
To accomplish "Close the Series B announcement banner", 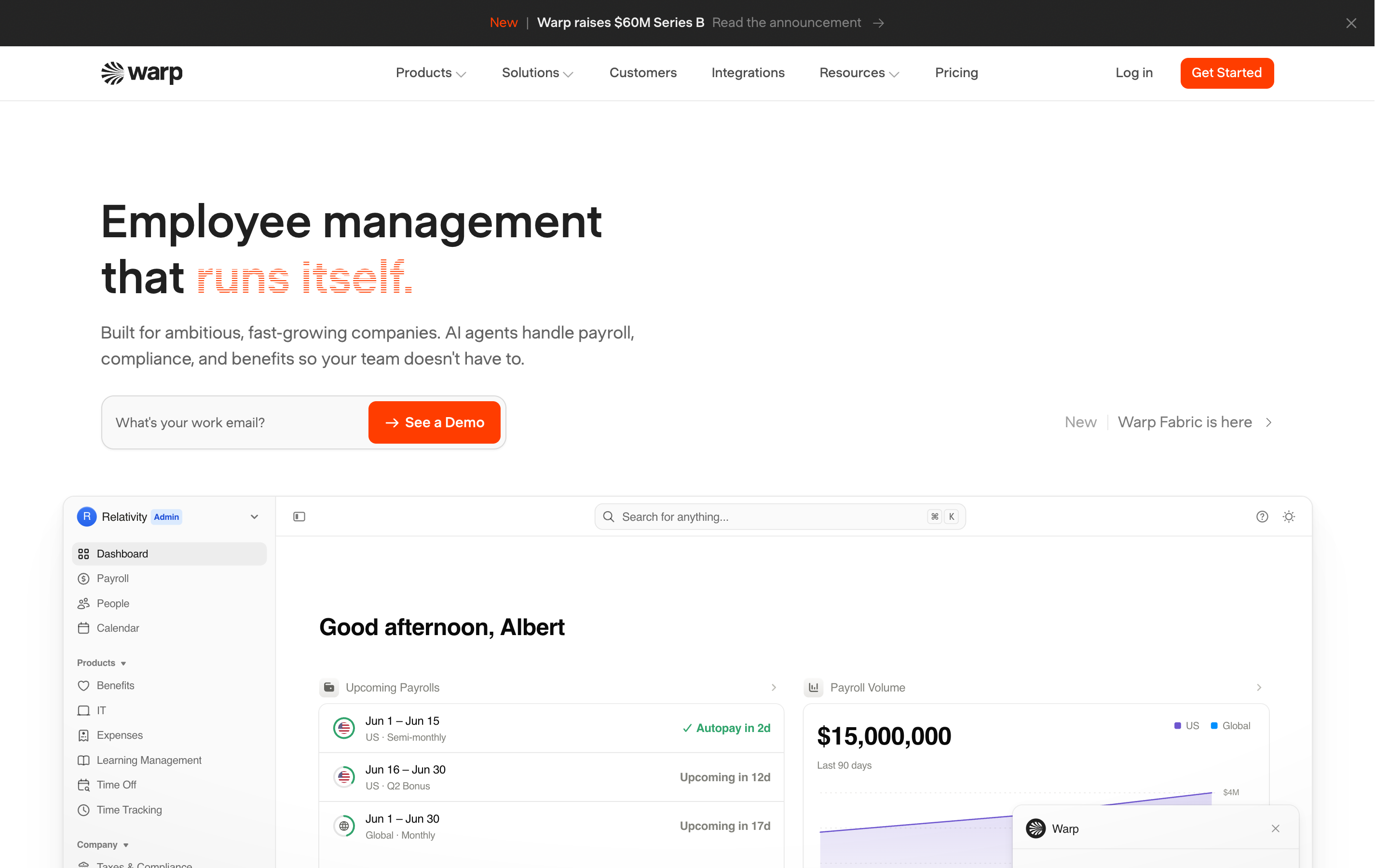I will pyautogui.click(x=1351, y=23).
